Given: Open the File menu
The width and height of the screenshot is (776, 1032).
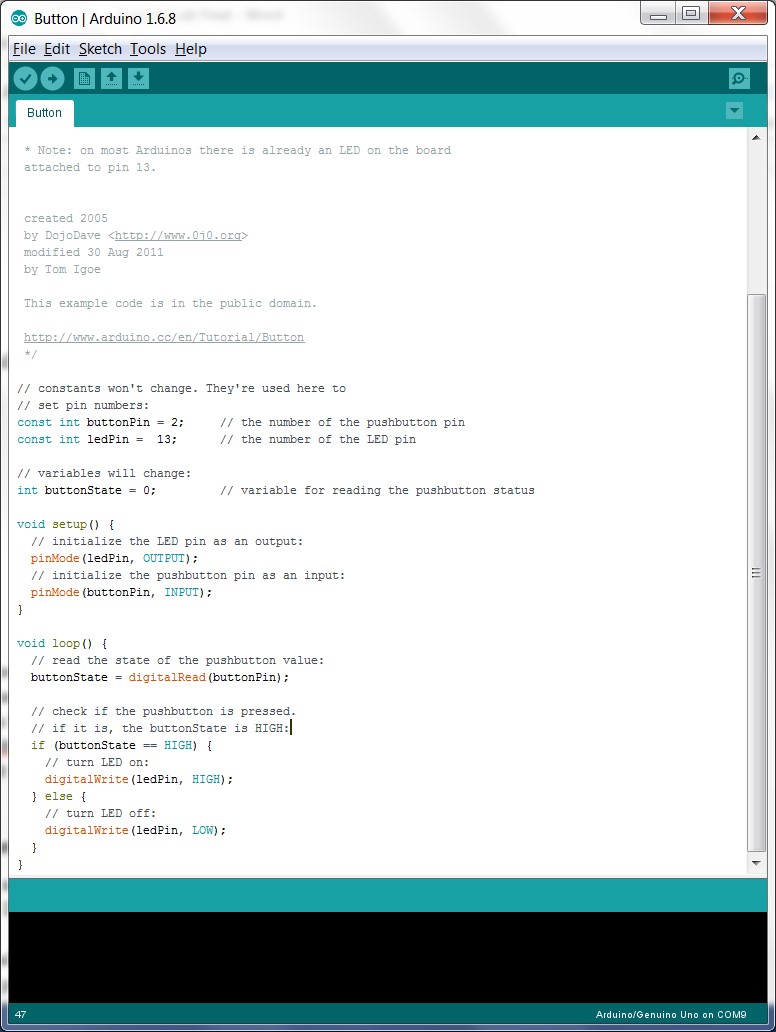Looking at the screenshot, I should tap(24, 49).
